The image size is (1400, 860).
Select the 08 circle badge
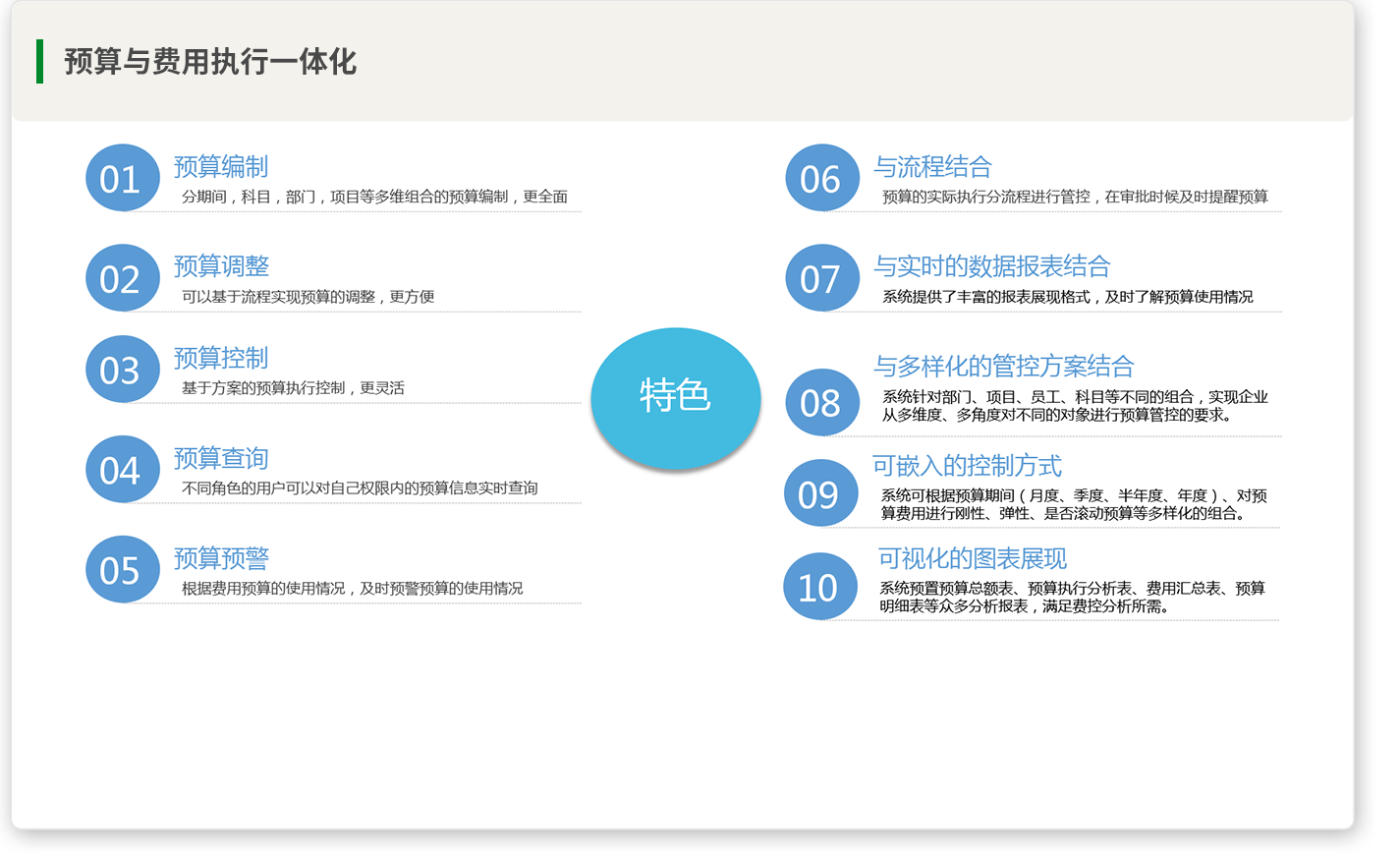pos(821,402)
